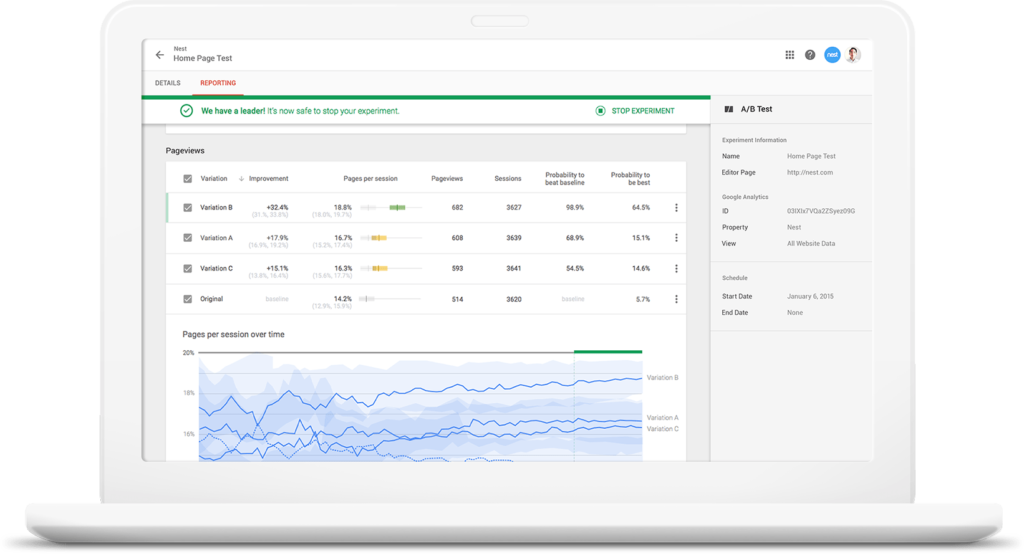Viewport: 1024px width, 554px height.
Task: Uncheck the Variation C checkbox
Action: click(x=187, y=269)
